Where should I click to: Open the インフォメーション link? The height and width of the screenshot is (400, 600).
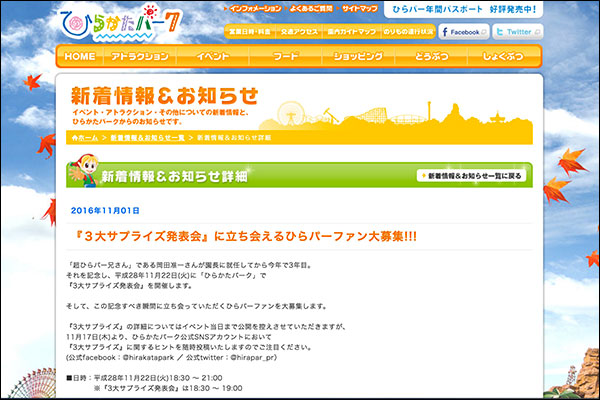tap(253, 8)
